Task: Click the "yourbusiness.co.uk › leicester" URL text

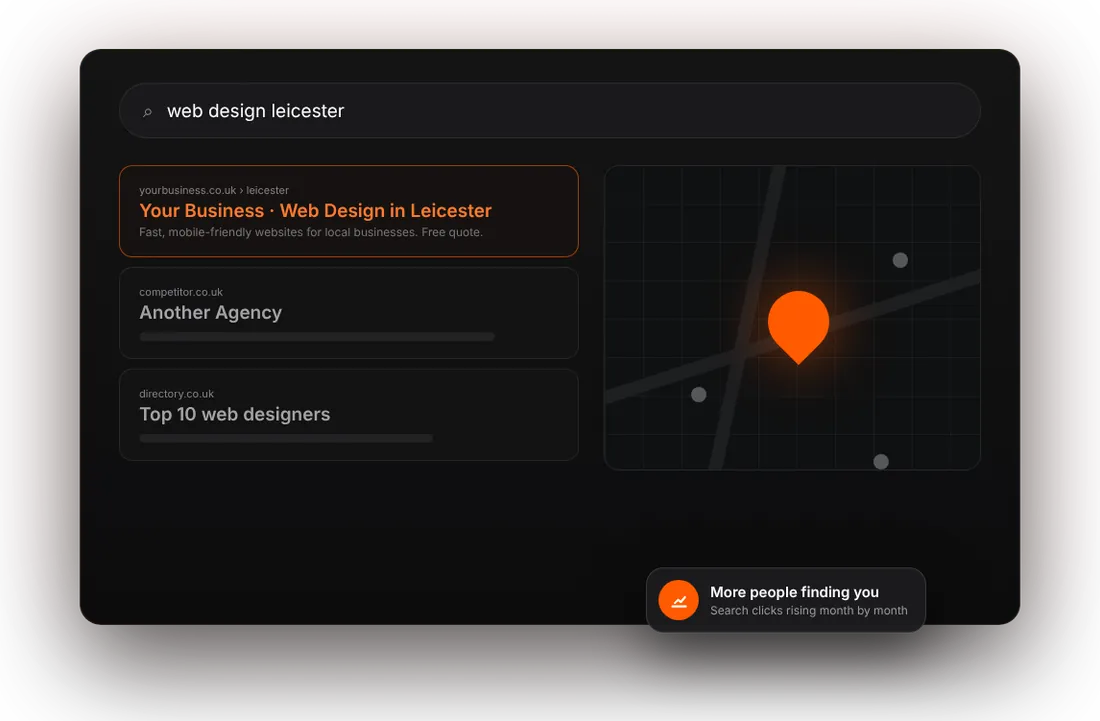Action: point(214,190)
